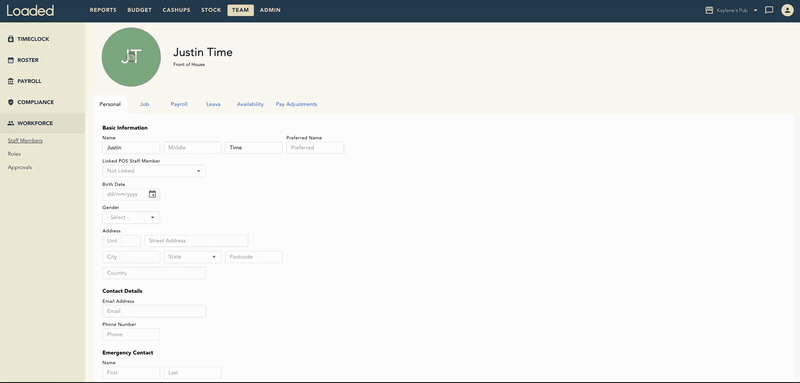
Task: Select Team in top navigation
Action: pyautogui.click(x=240, y=10)
